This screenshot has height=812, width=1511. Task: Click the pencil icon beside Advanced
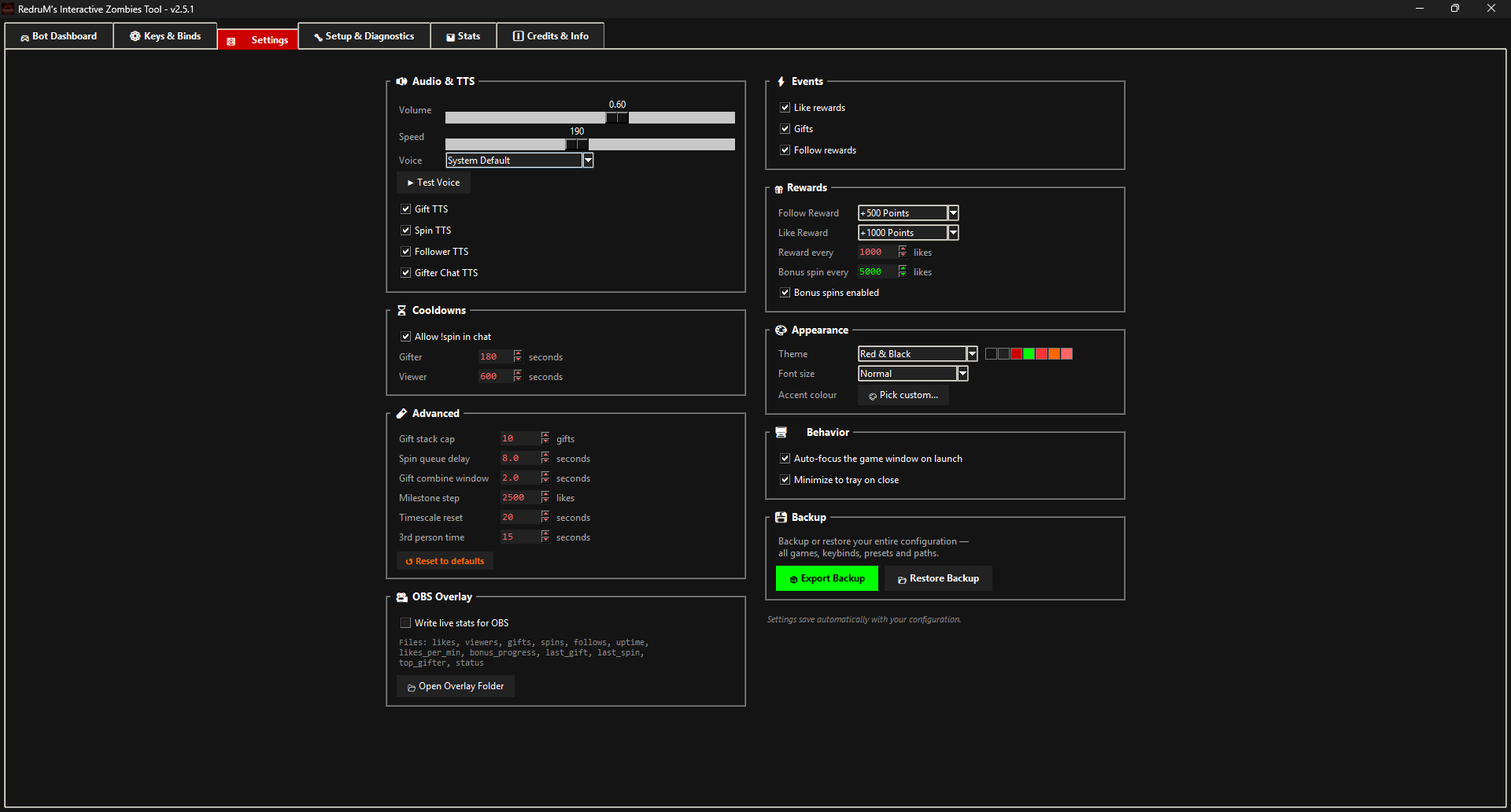point(401,414)
